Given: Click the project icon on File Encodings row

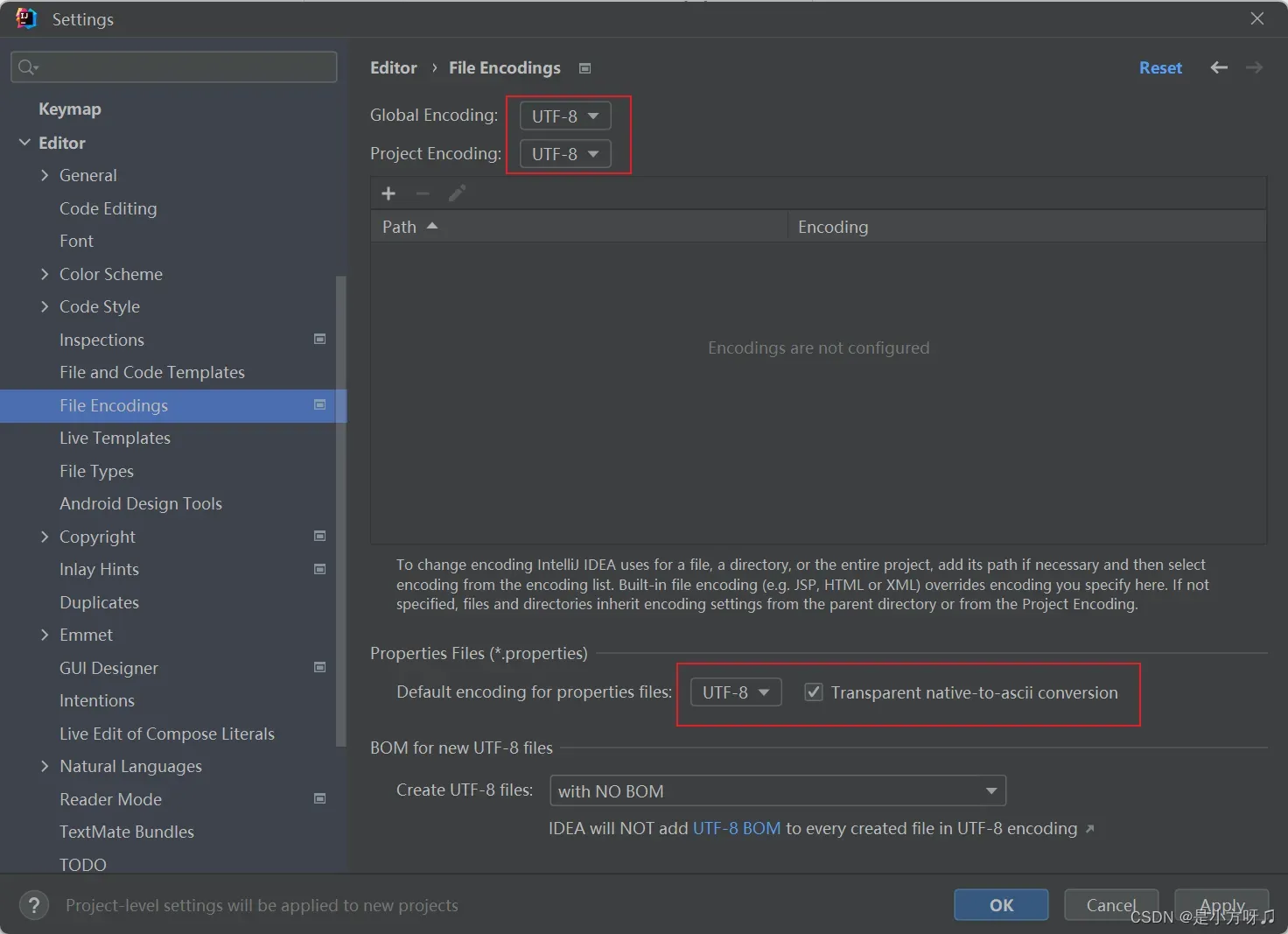Looking at the screenshot, I should (x=320, y=404).
